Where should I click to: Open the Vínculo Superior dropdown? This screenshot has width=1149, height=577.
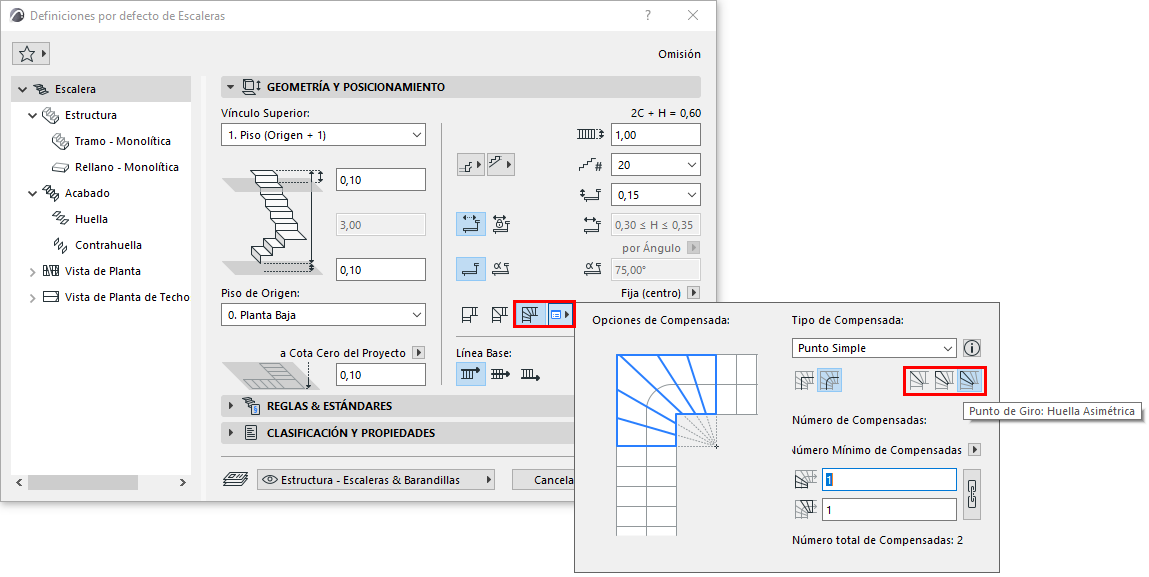click(323, 135)
